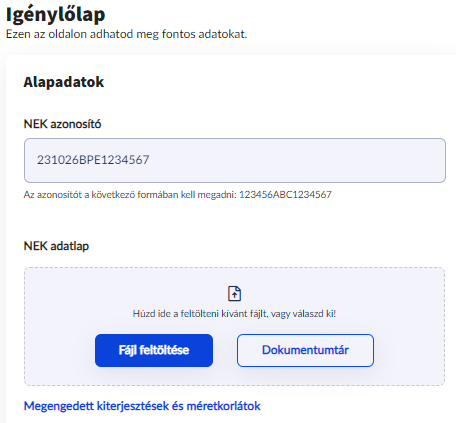The width and height of the screenshot is (456, 423).
Task: Click the Igénylőlap page title
Action: click(x=56, y=15)
